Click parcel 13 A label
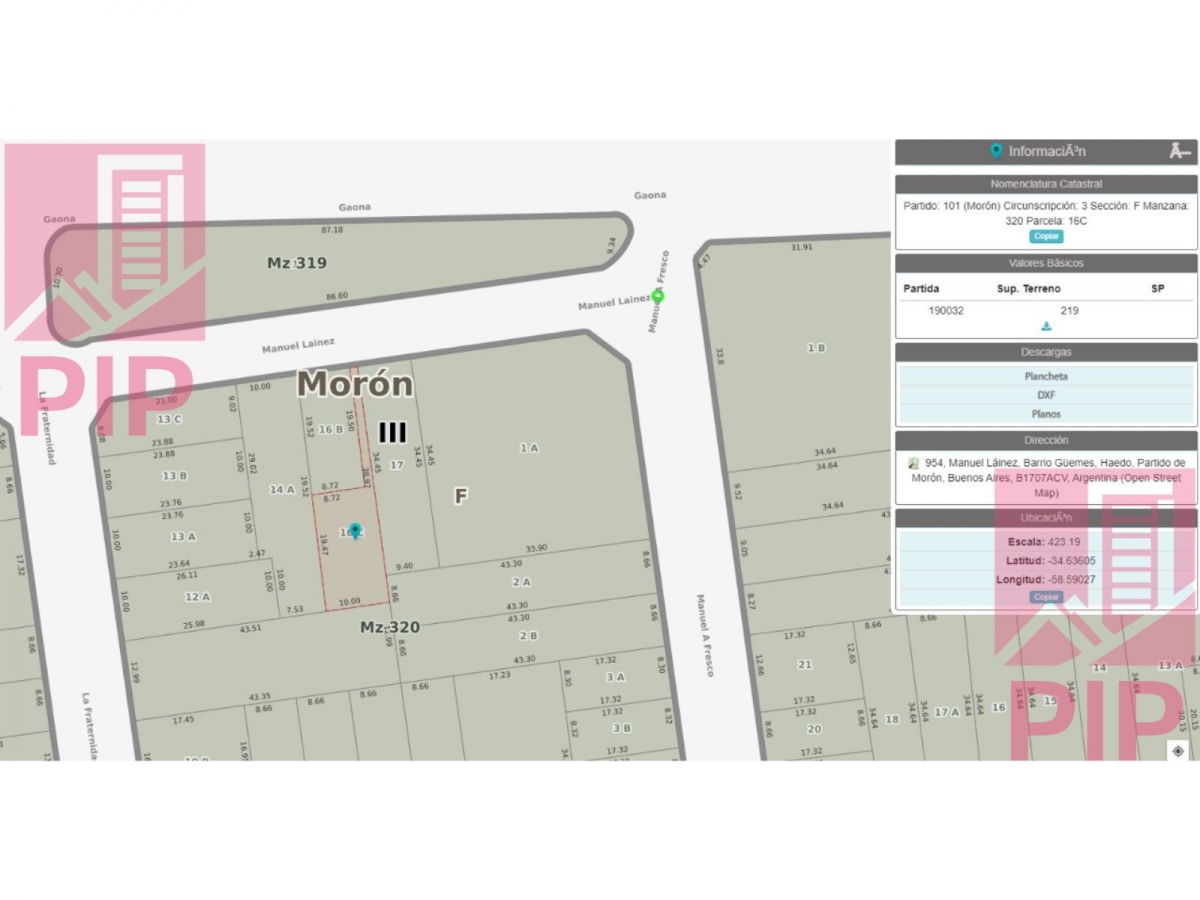This screenshot has width=1200, height=900. 183,536
